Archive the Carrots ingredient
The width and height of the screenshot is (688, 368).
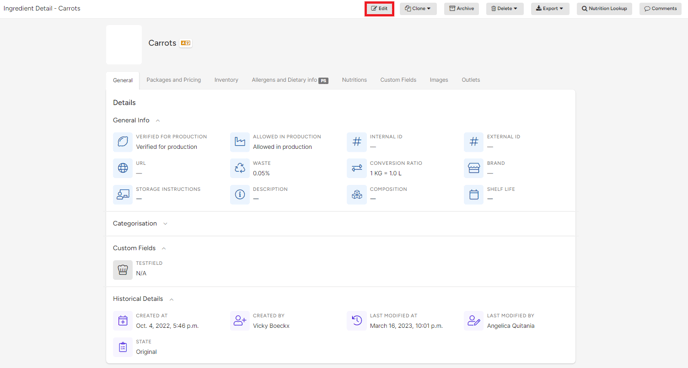[461, 9]
